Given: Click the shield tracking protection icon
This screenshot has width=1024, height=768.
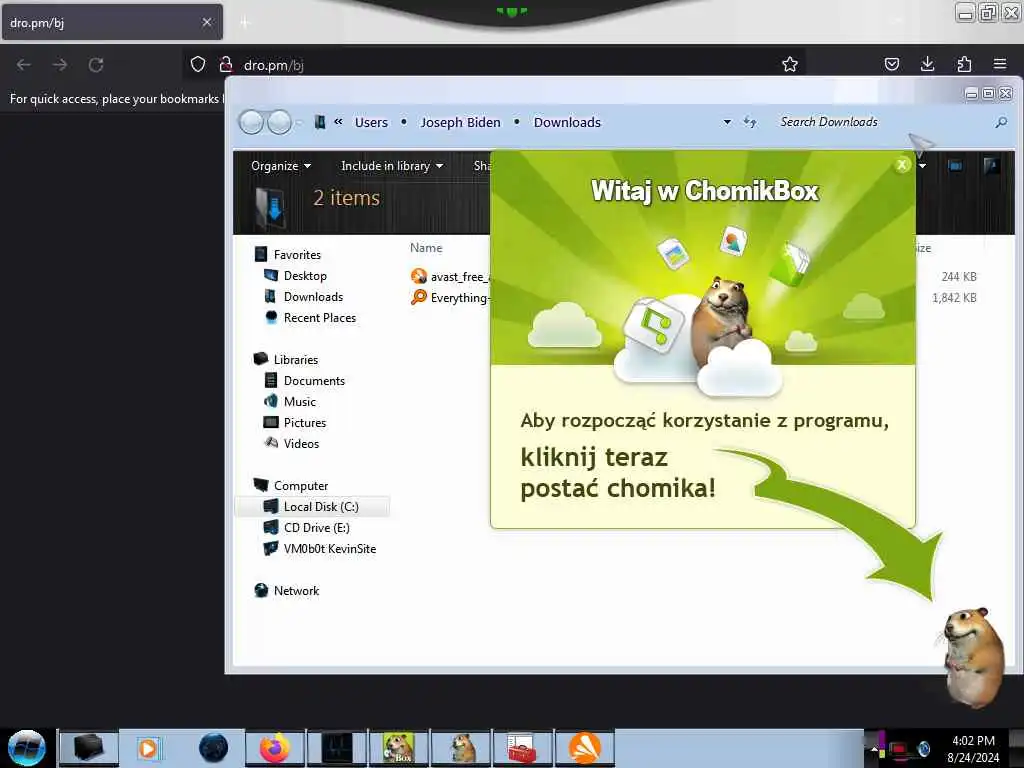Looking at the screenshot, I should point(198,64).
